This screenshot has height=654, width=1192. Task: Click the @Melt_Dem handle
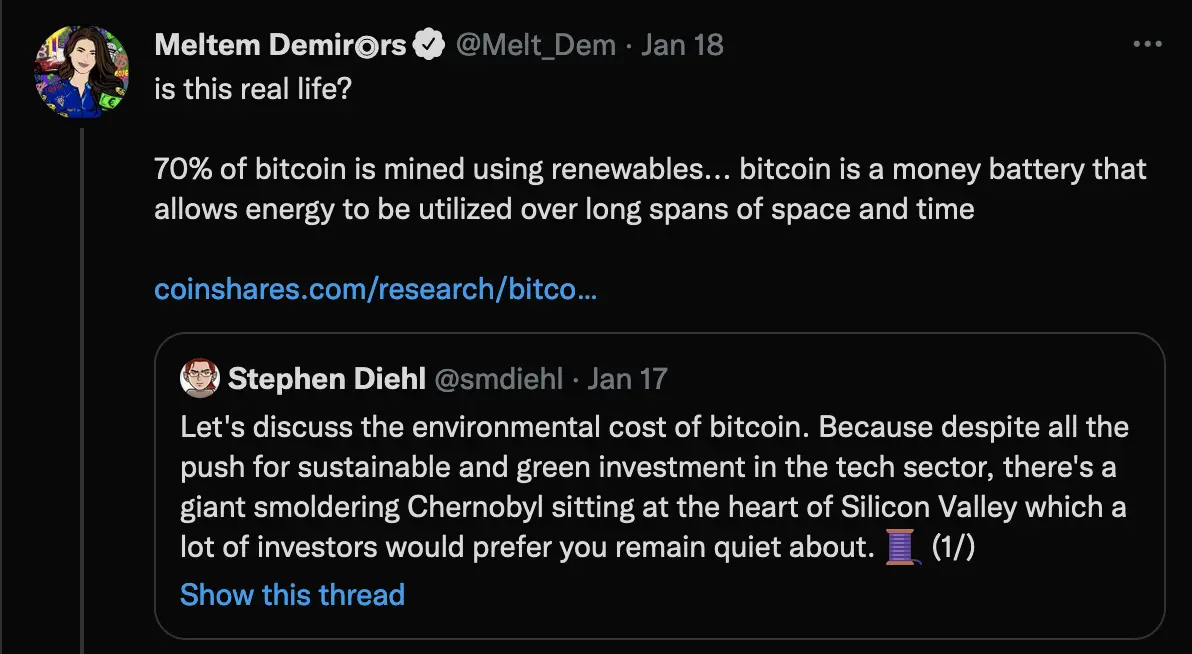[535, 46]
